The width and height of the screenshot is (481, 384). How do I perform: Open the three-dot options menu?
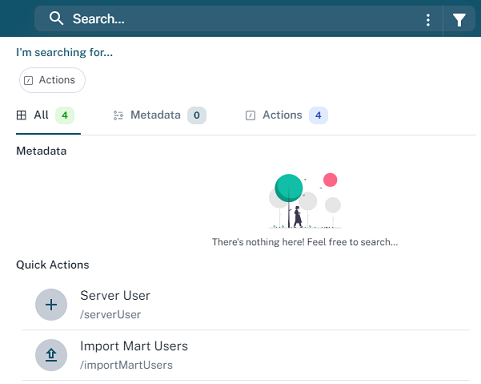(428, 20)
